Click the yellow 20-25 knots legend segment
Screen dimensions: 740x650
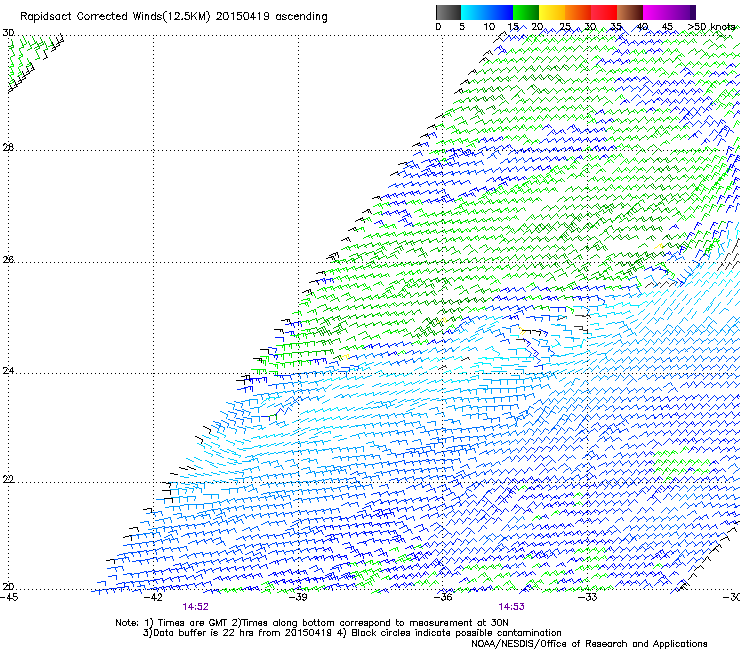tap(552, 12)
